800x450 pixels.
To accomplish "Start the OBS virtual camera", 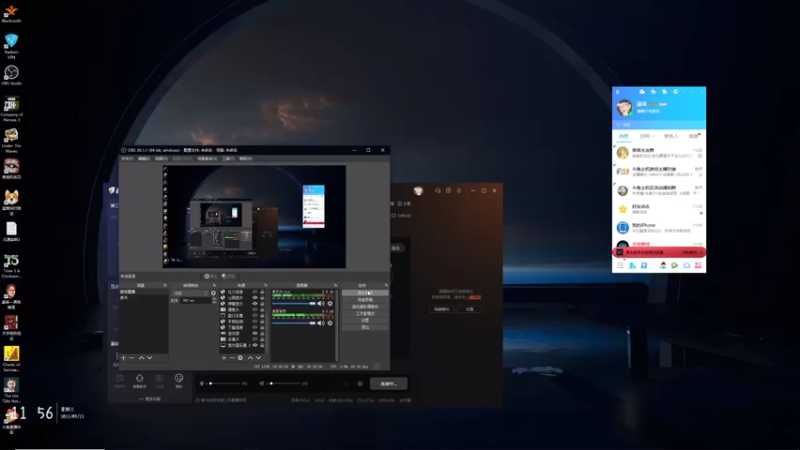I will coord(365,307).
